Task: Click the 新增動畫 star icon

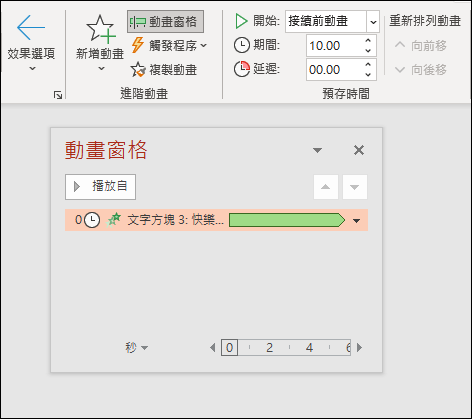Action: point(100,29)
